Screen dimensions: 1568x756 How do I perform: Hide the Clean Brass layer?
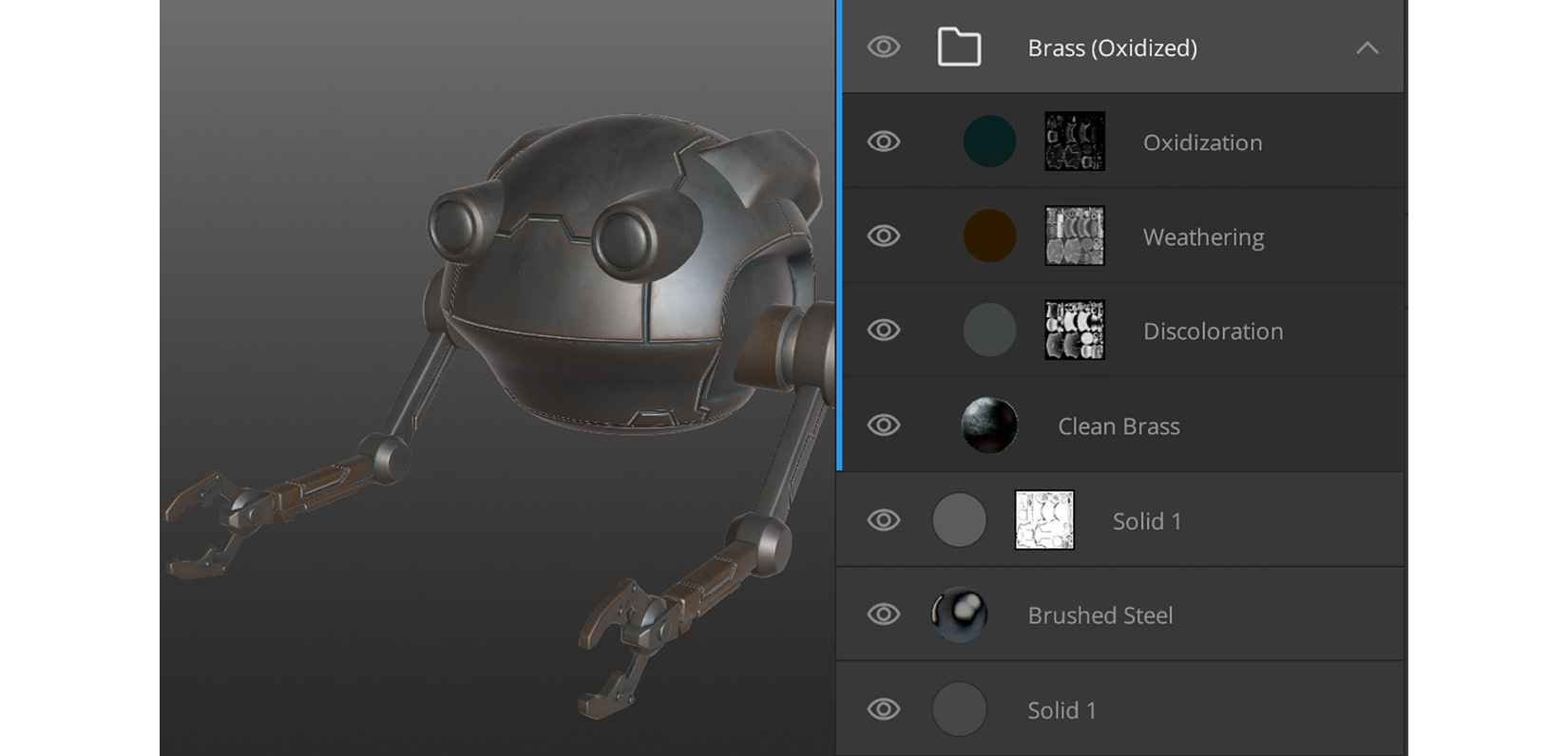pyautogui.click(x=884, y=425)
